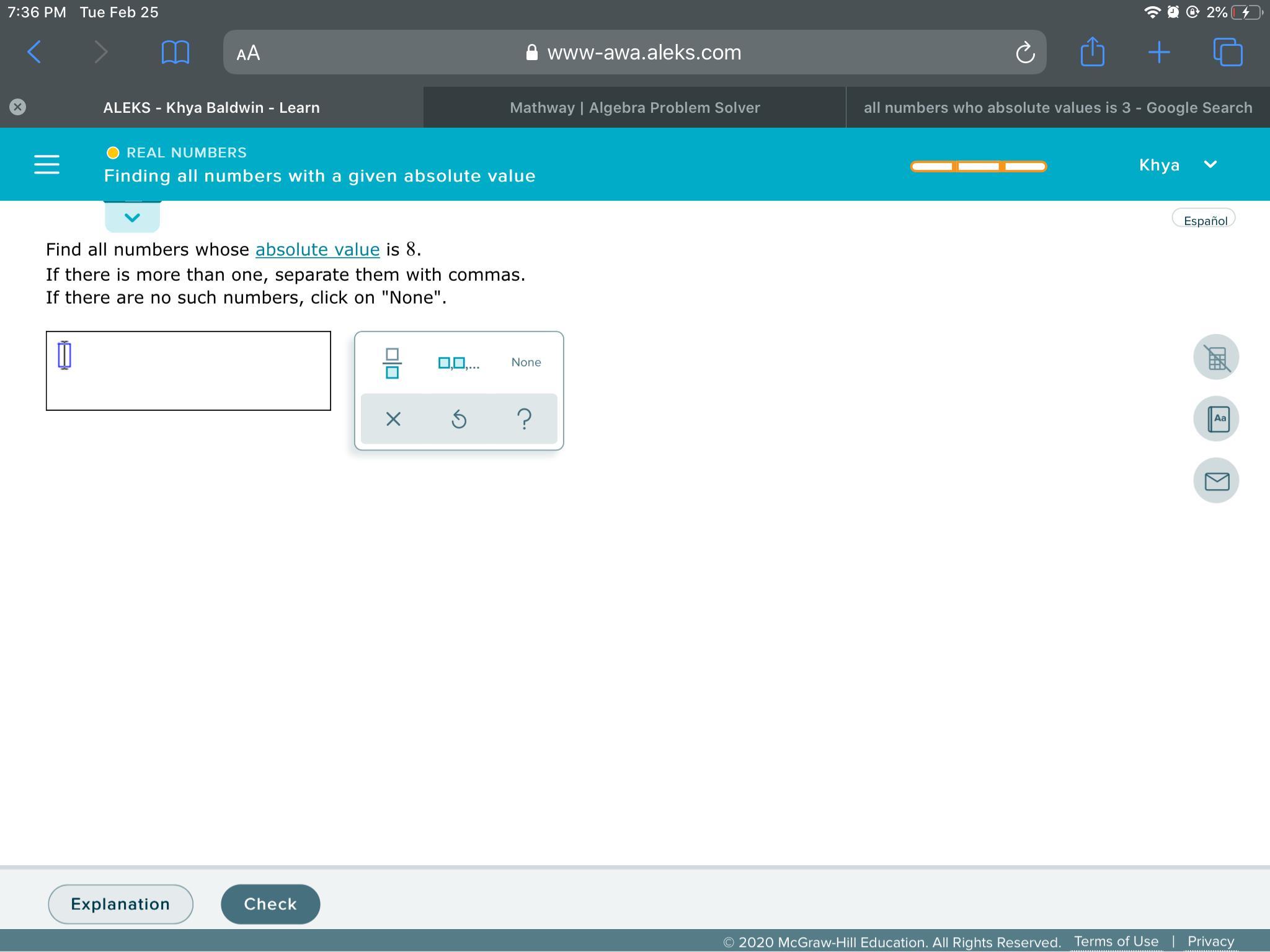Select the comma-separated list tool
The image size is (1270, 952).
[x=458, y=363]
